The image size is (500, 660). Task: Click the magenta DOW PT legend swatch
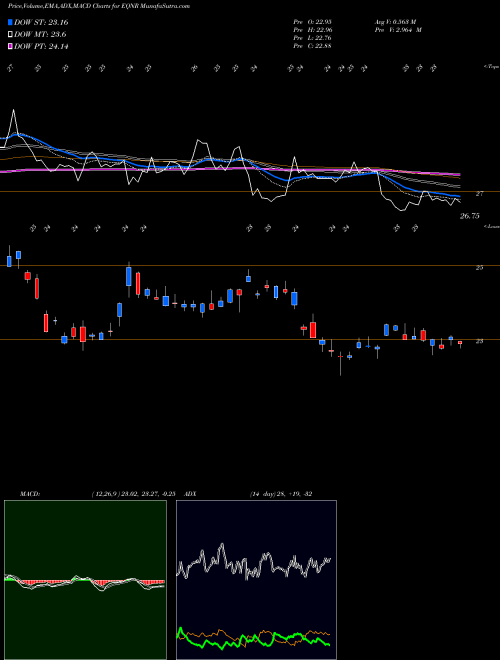(x=10, y=46)
